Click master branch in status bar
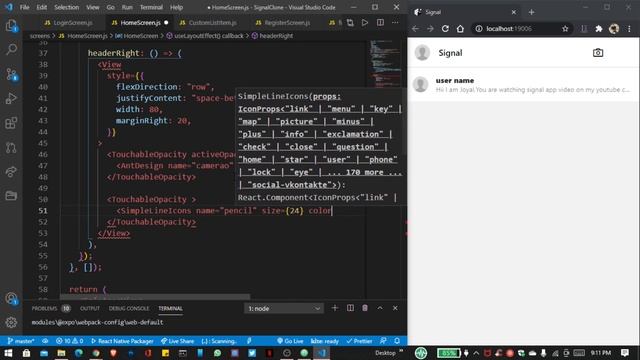640x360 pixels. pyautogui.click(x=21, y=341)
